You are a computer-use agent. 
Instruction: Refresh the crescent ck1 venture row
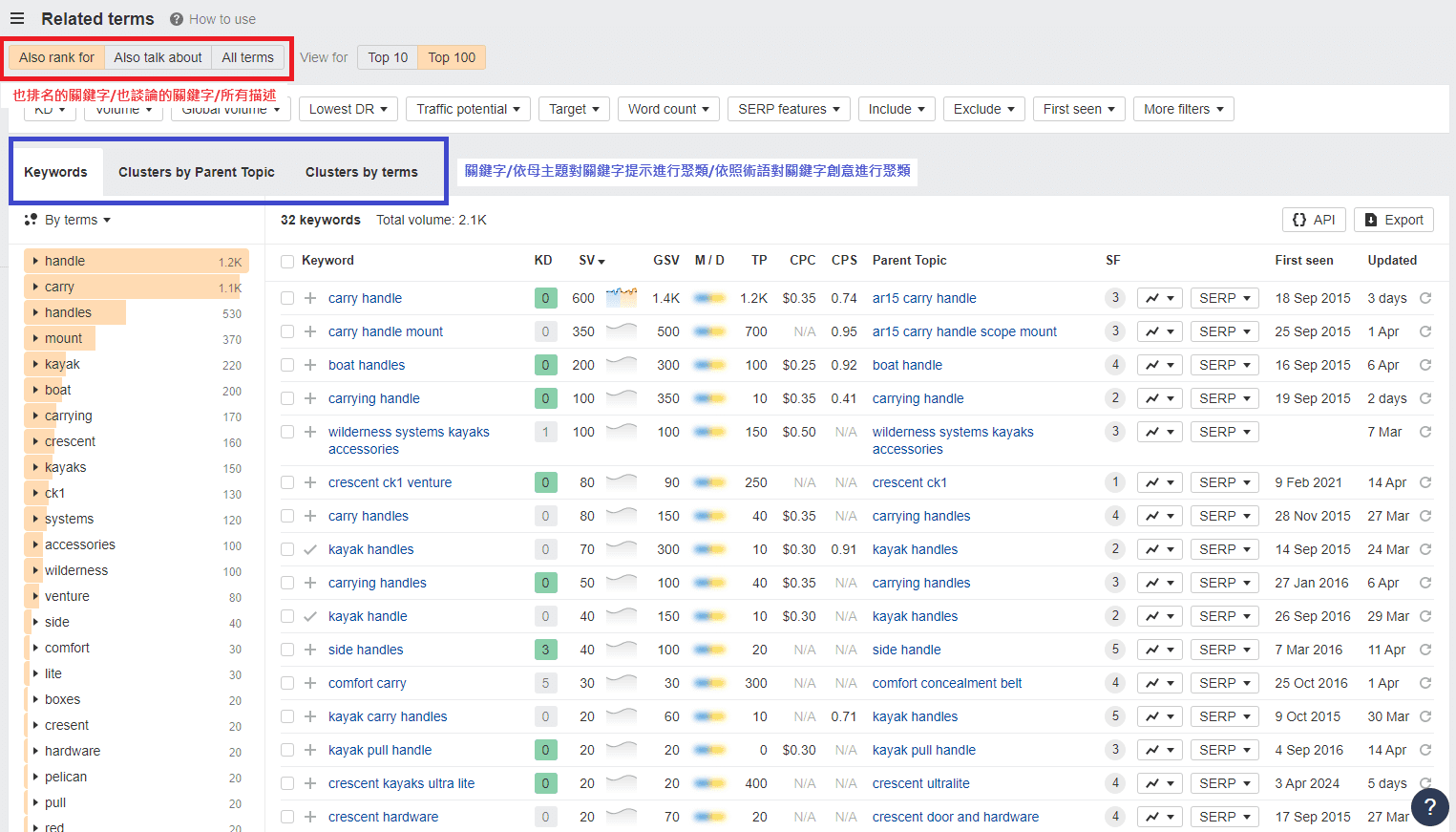click(x=1425, y=482)
